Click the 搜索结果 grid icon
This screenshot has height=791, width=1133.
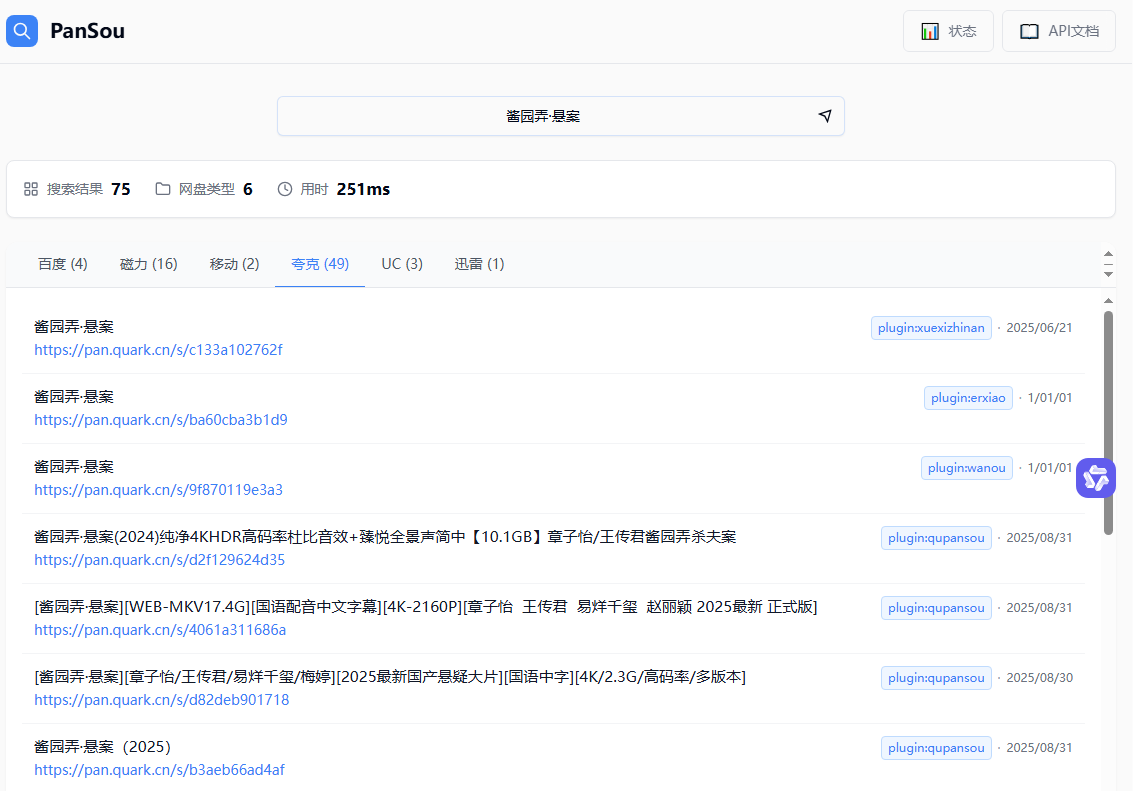point(30,189)
